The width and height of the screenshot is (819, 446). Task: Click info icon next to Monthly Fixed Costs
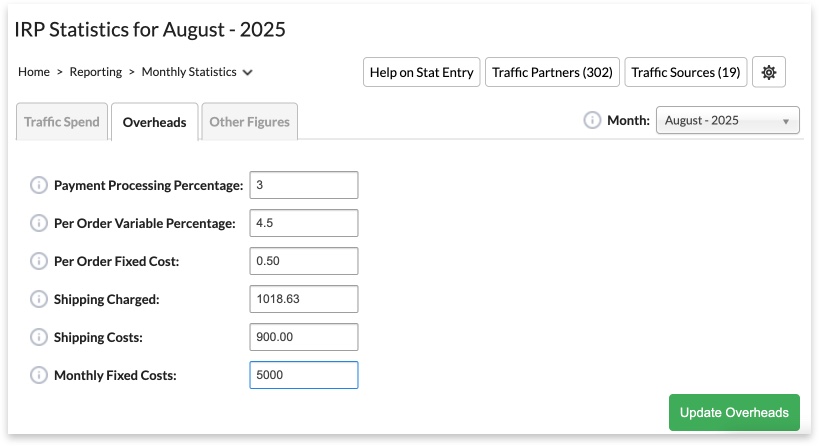(39, 375)
